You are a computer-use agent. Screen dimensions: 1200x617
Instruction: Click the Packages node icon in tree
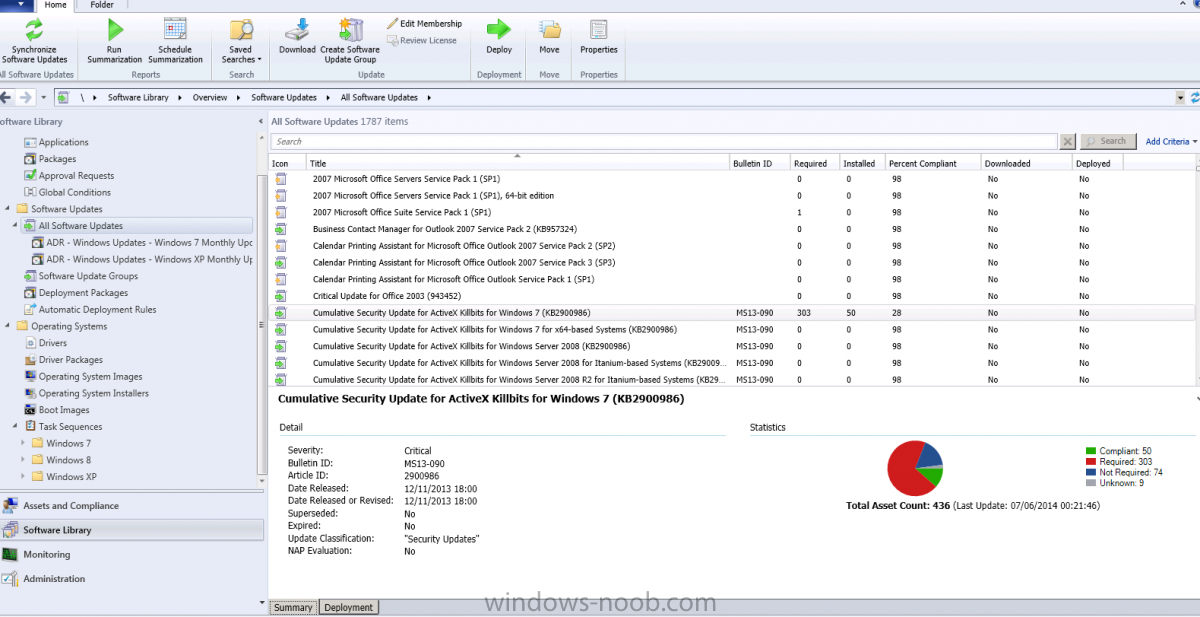(30, 159)
